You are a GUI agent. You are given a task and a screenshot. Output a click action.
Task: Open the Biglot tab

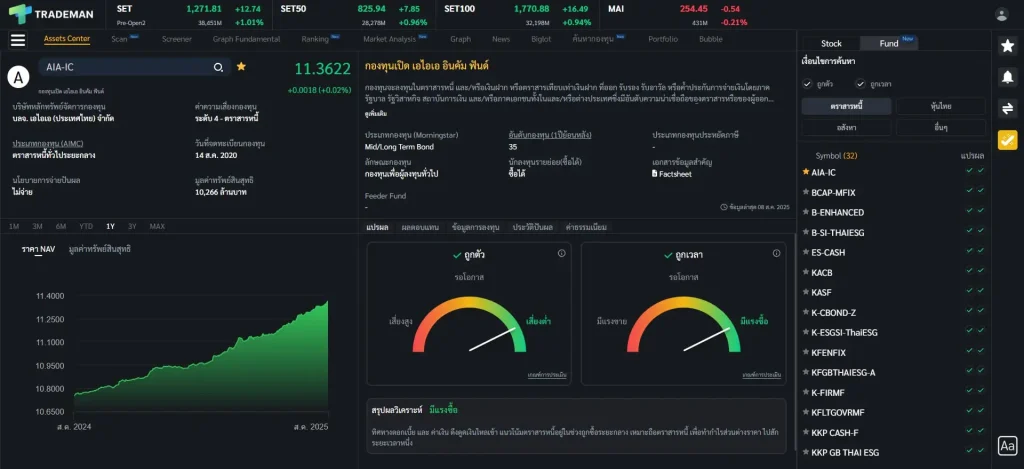click(541, 39)
